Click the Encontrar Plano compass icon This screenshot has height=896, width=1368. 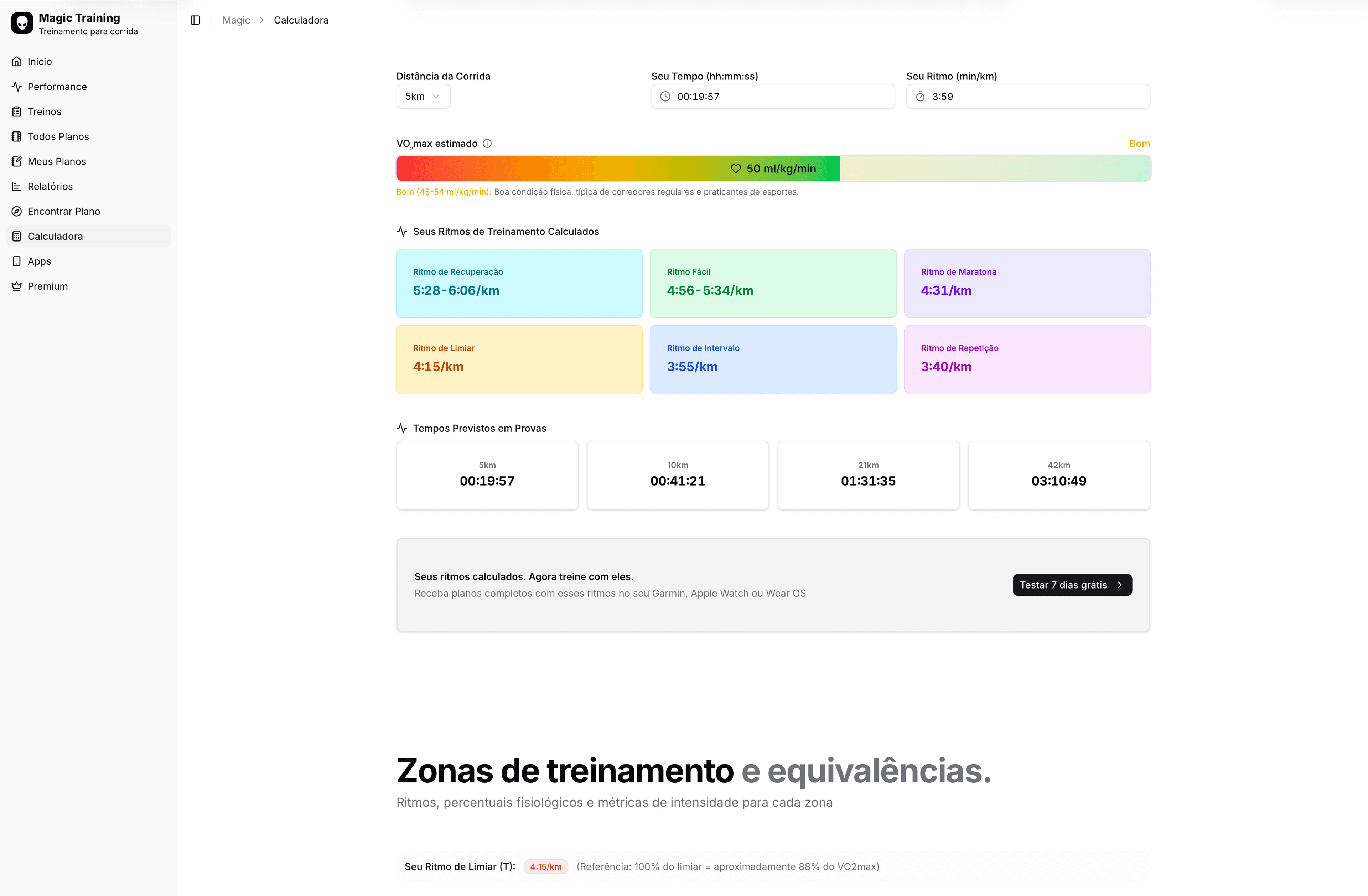click(17, 212)
